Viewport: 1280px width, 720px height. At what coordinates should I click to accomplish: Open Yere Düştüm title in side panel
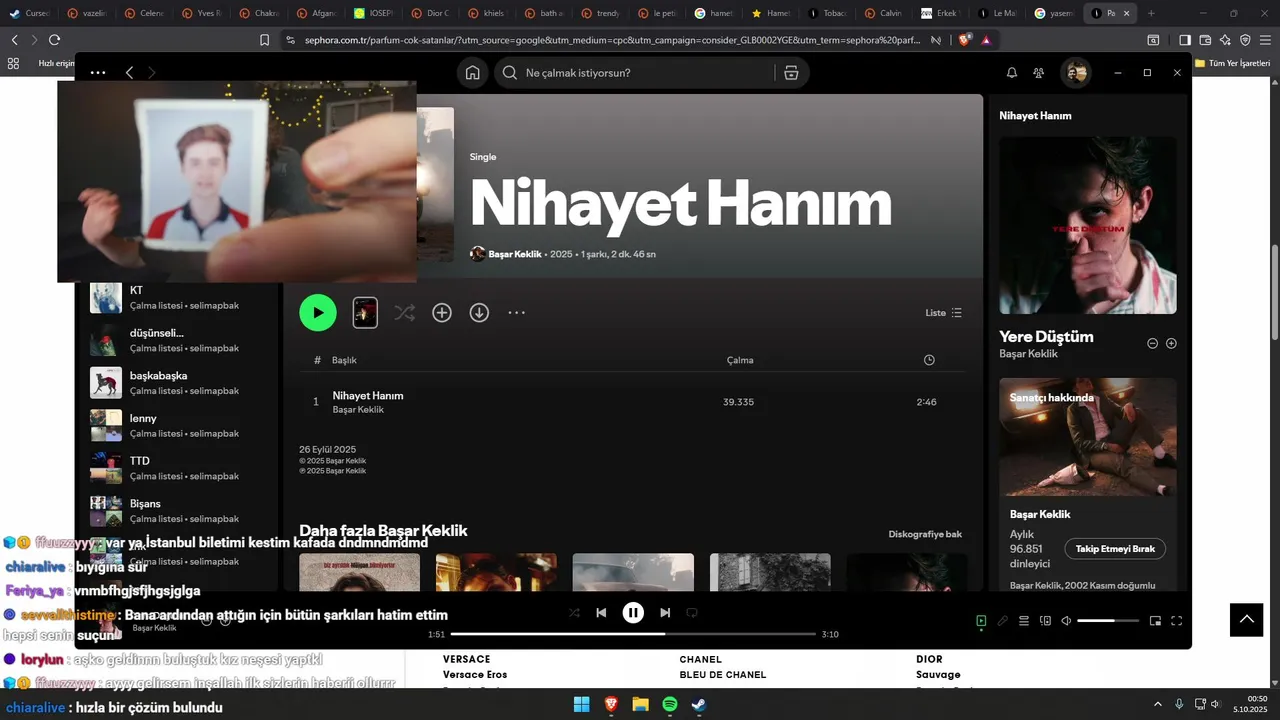pos(1046,337)
